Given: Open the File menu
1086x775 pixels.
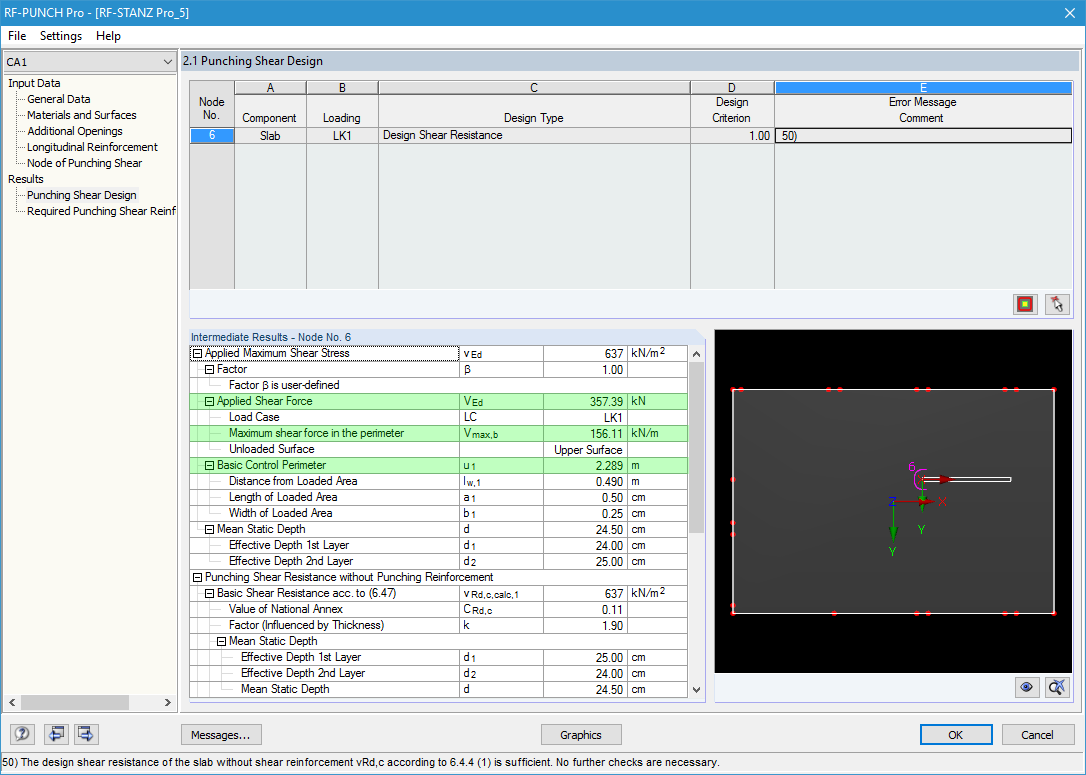Looking at the screenshot, I should [17, 36].
